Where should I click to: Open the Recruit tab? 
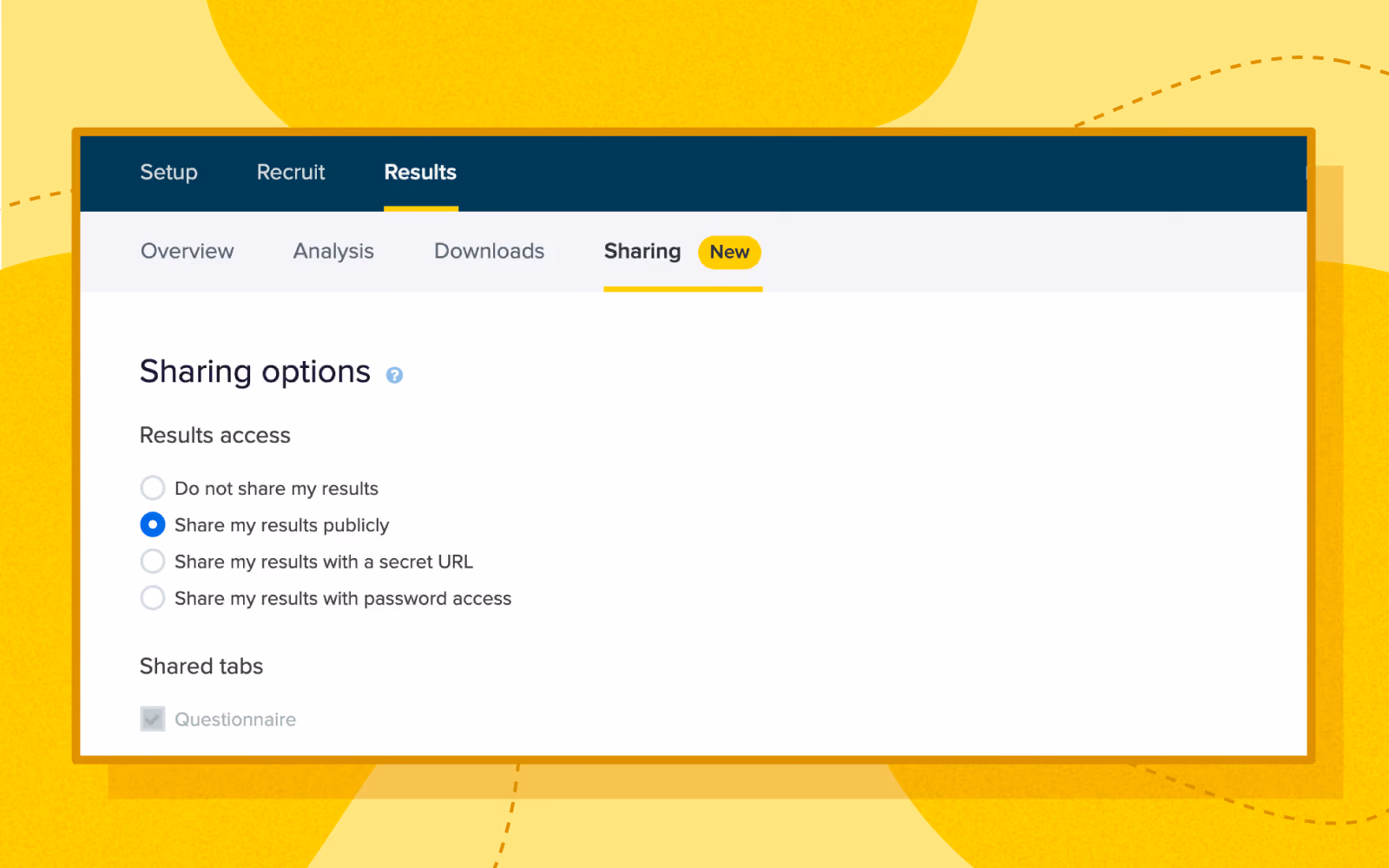(x=291, y=172)
